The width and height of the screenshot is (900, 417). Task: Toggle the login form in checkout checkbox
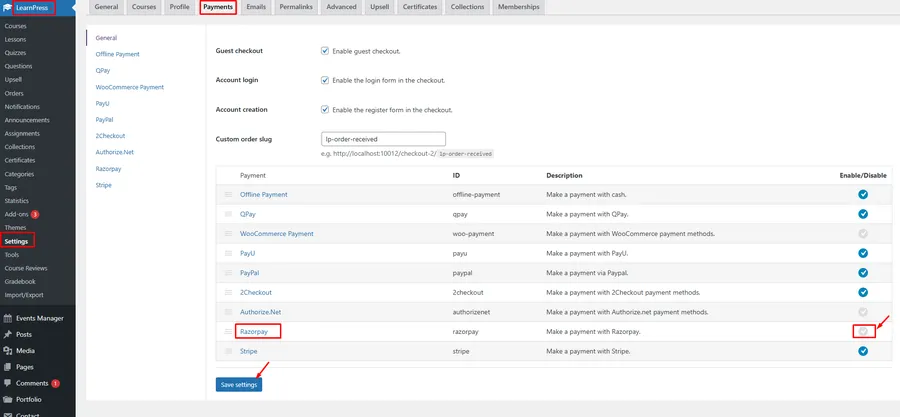click(x=325, y=80)
